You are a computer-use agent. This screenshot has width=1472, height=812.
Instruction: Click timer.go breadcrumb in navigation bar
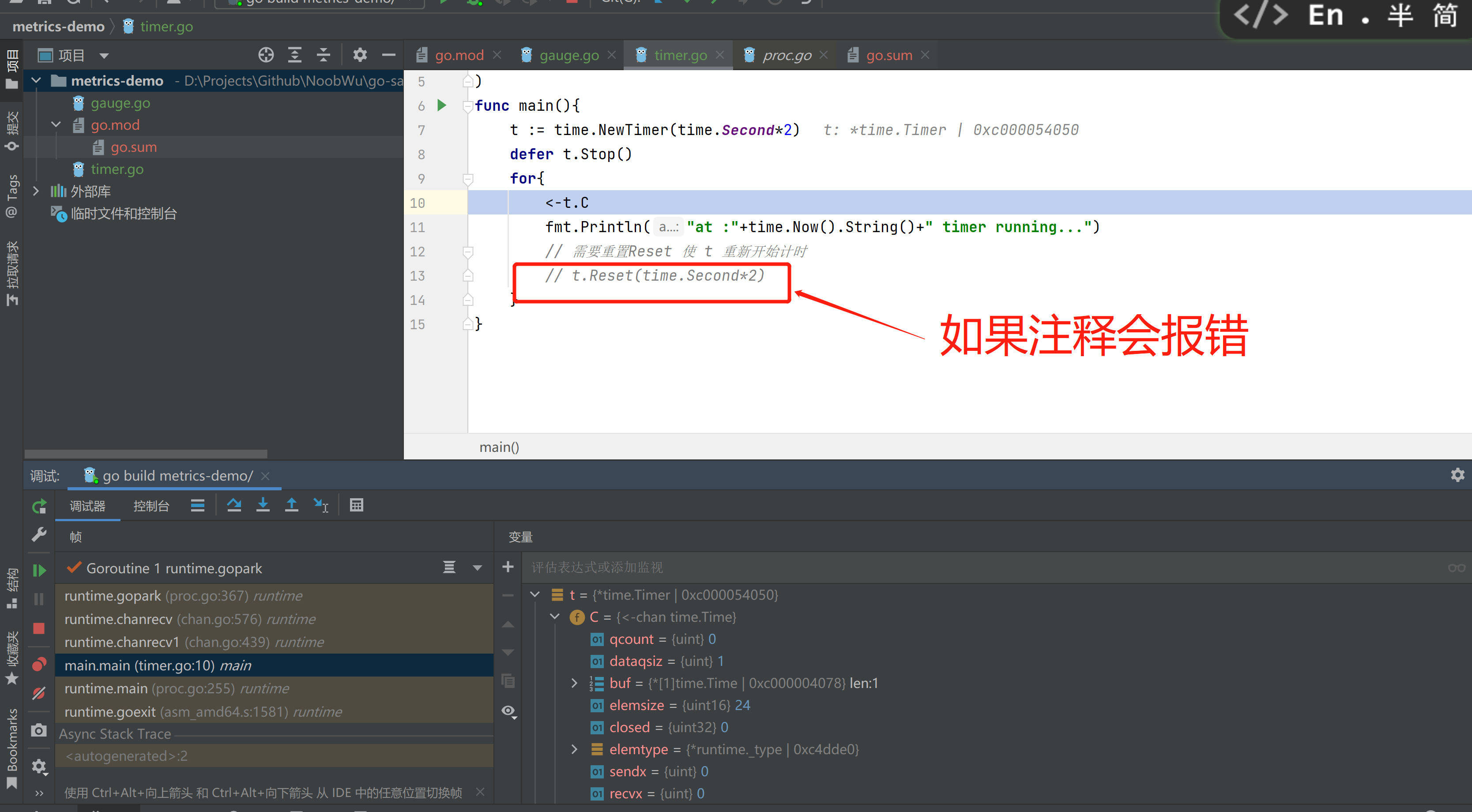point(166,27)
